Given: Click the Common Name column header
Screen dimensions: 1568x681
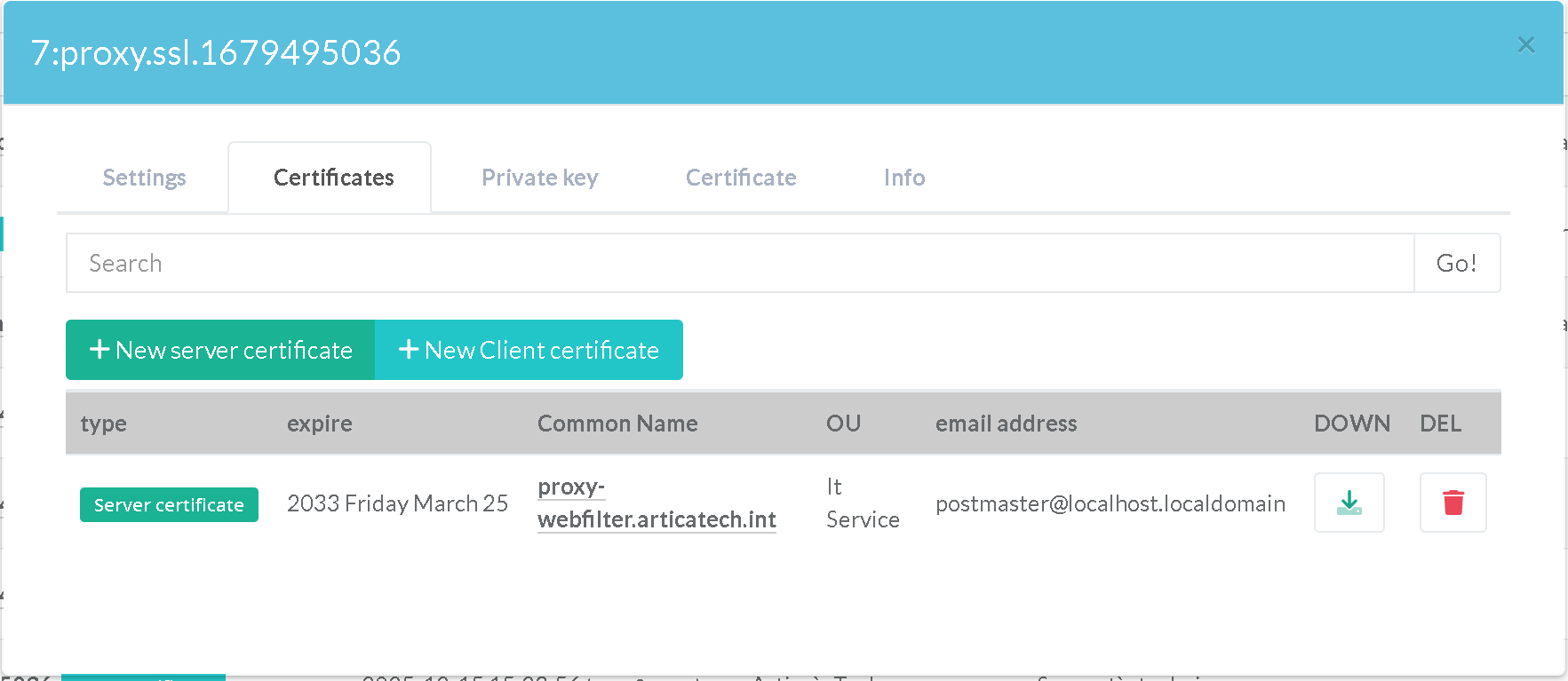Looking at the screenshot, I should tap(617, 424).
